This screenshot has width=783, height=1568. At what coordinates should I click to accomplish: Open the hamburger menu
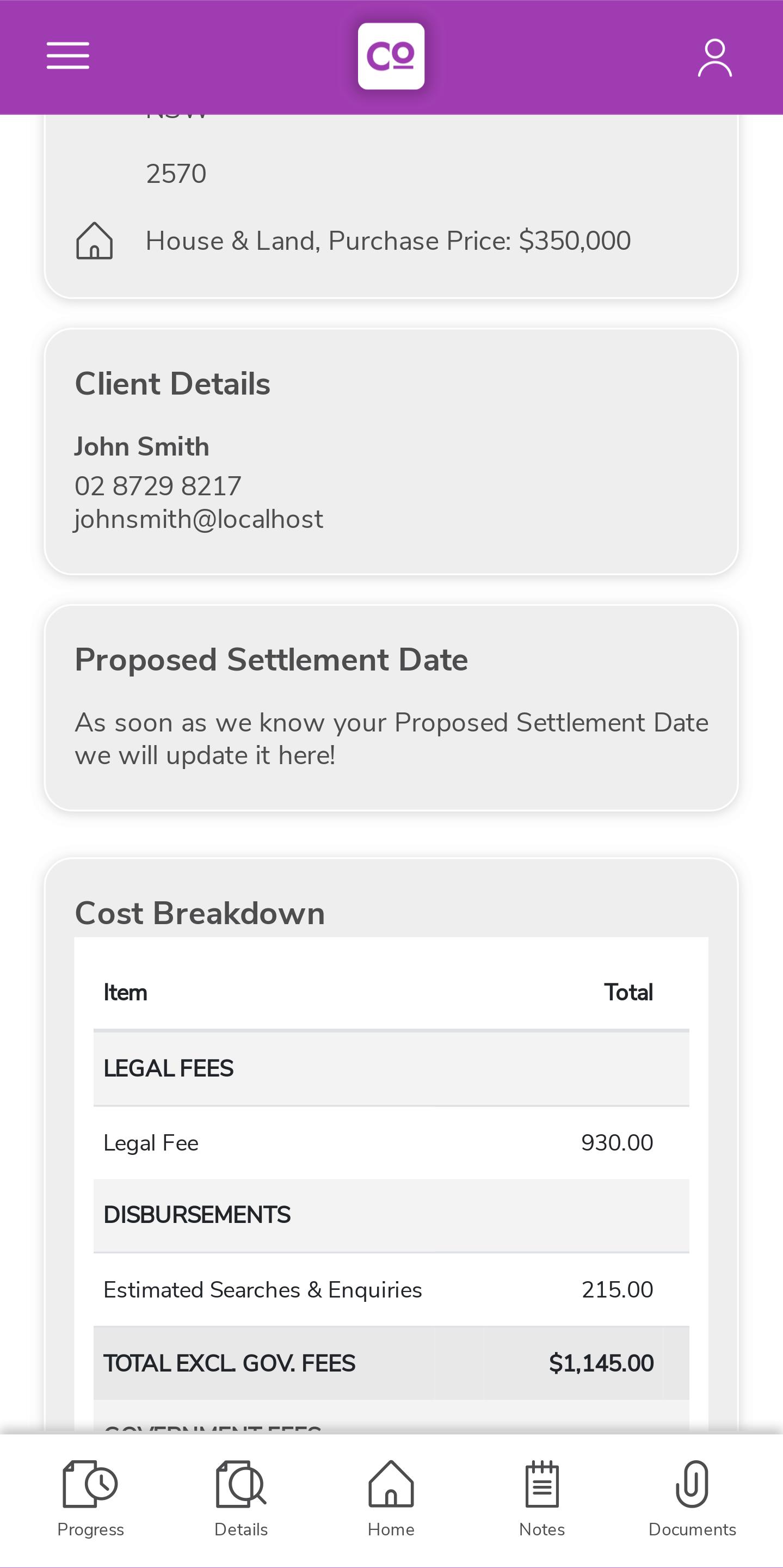[x=67, y=56]
